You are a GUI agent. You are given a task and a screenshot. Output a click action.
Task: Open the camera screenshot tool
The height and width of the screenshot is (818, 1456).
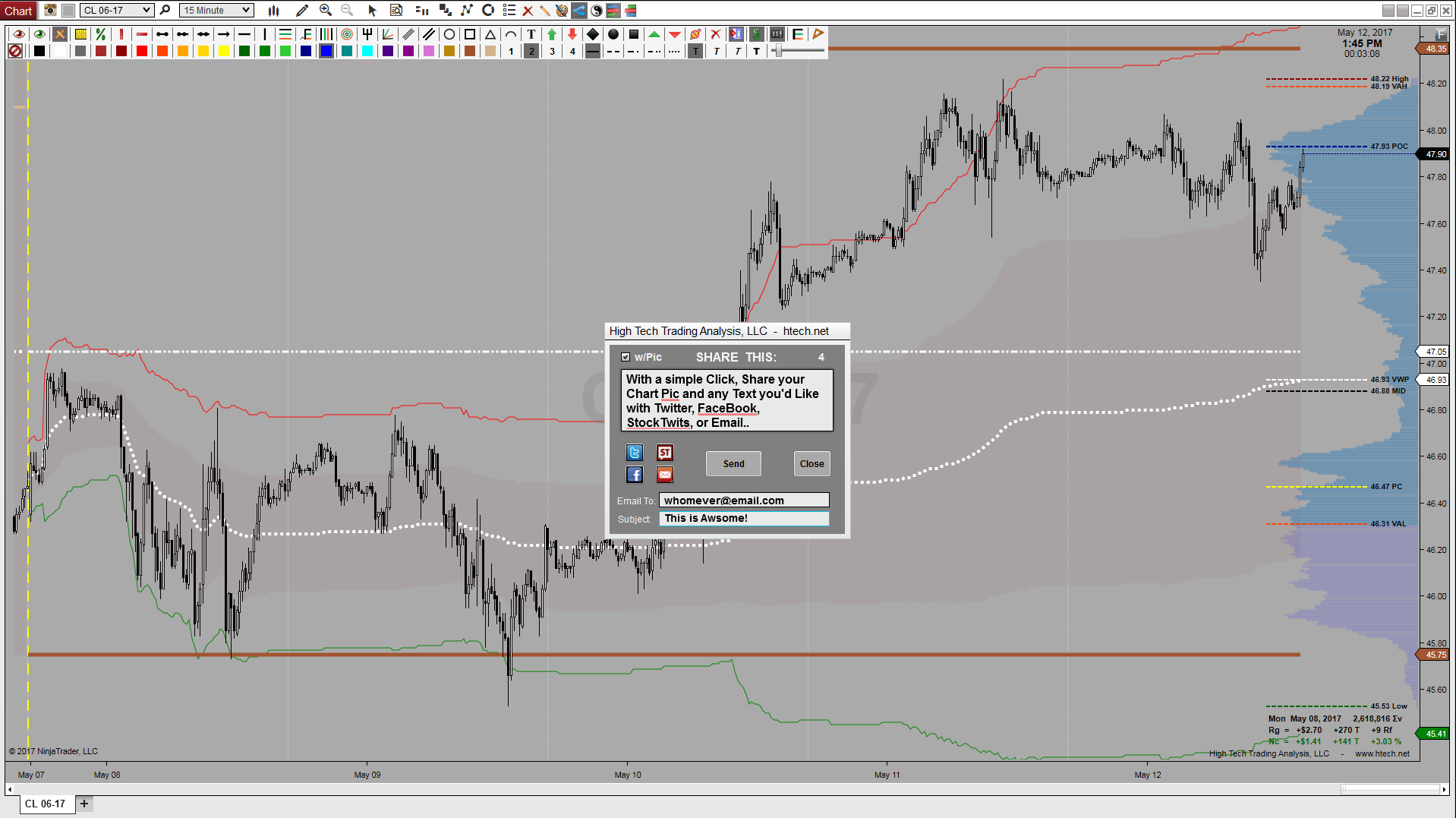50,11
